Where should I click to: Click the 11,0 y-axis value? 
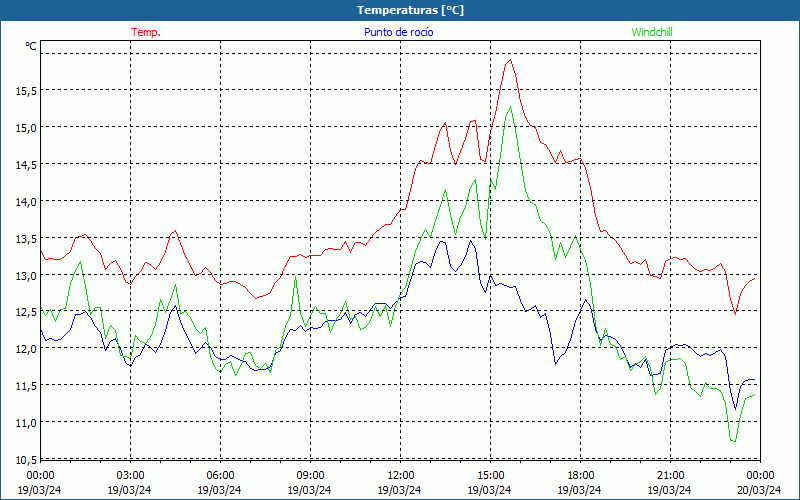coord(27,423)
